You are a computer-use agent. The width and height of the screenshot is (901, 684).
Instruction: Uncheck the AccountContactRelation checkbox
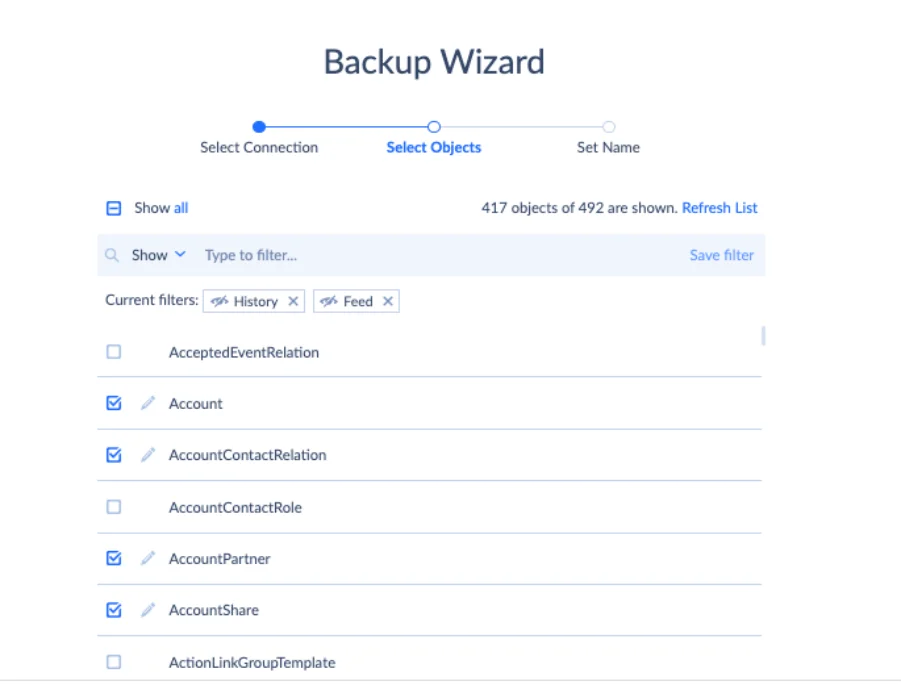pyautogui.click(x=114, y=455)
